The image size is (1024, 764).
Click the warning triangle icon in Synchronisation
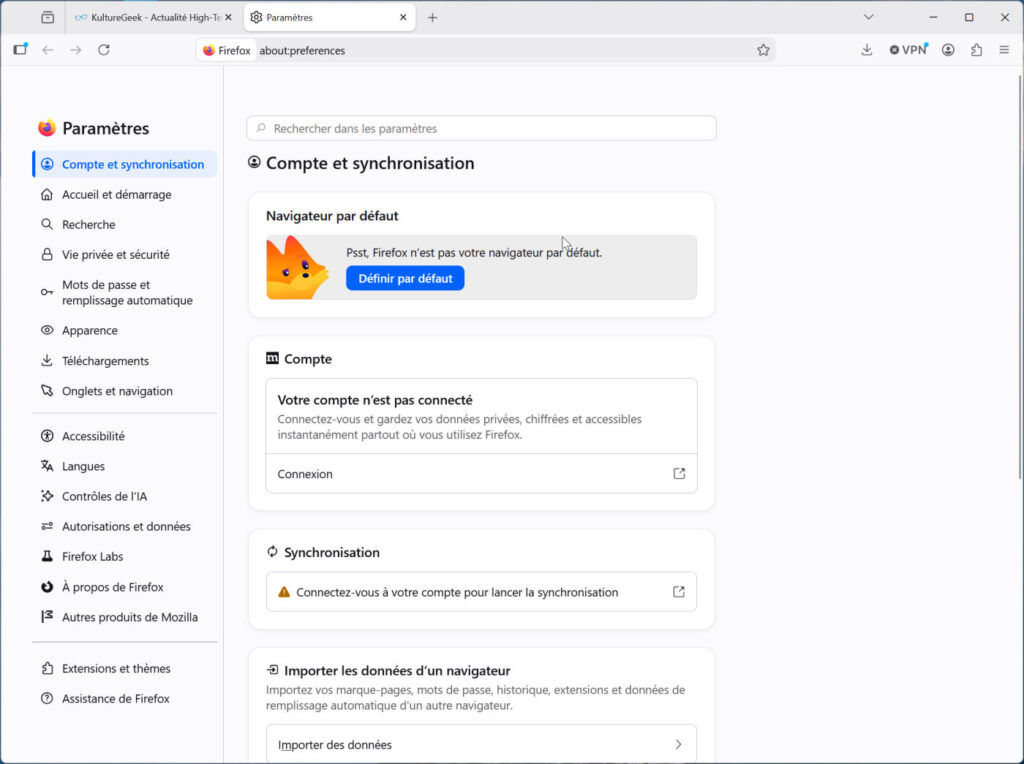pyautogui.click(x=283, y=592)
